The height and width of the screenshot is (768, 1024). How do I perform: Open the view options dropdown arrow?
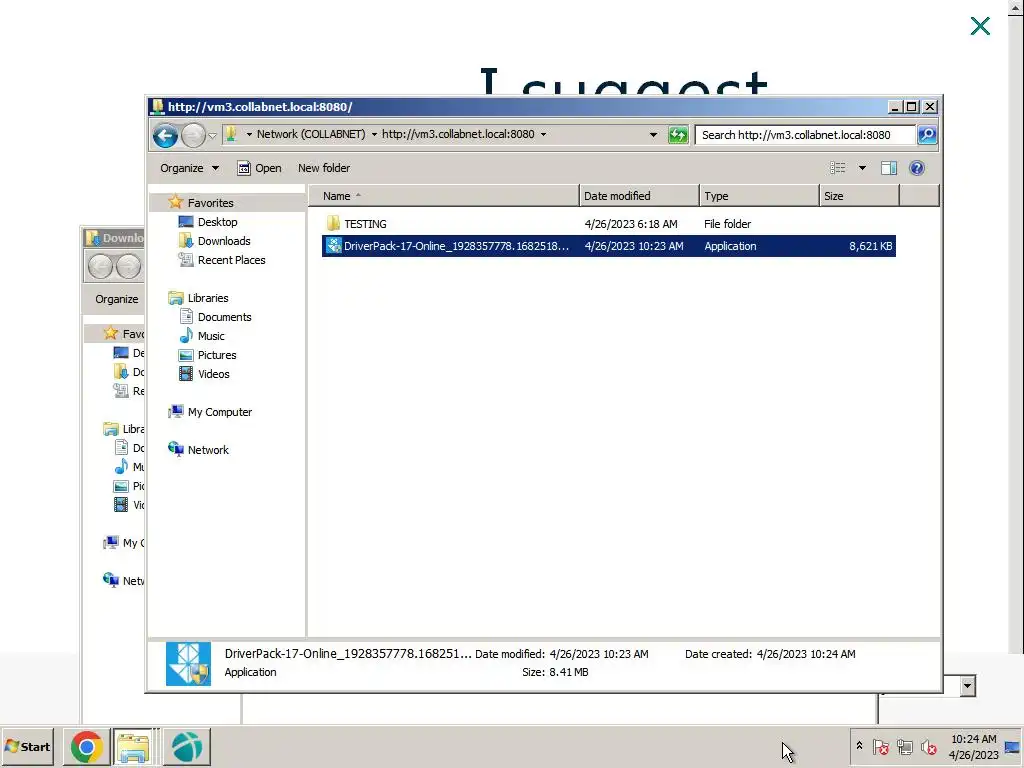point(862,168)
